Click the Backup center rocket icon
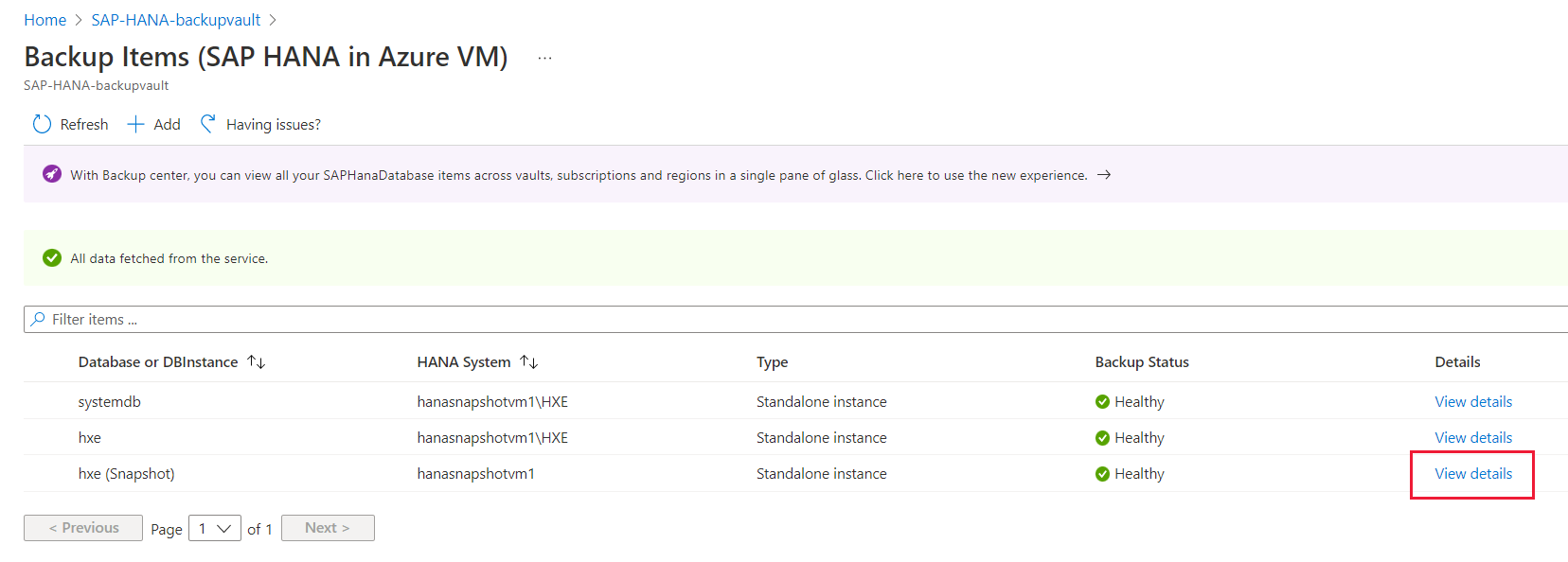This screenshot has height=562, width=1568. click(x=52, y=174)
